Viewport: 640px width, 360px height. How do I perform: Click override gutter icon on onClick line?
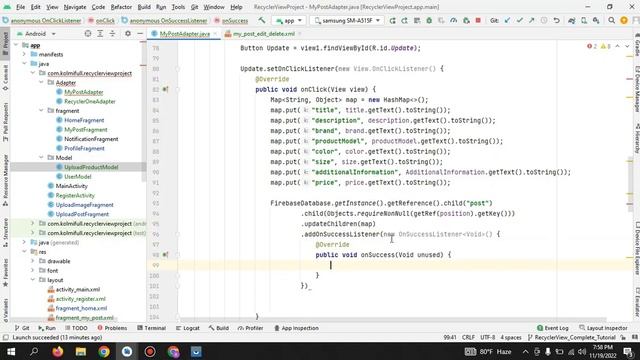tap(165, 89)
